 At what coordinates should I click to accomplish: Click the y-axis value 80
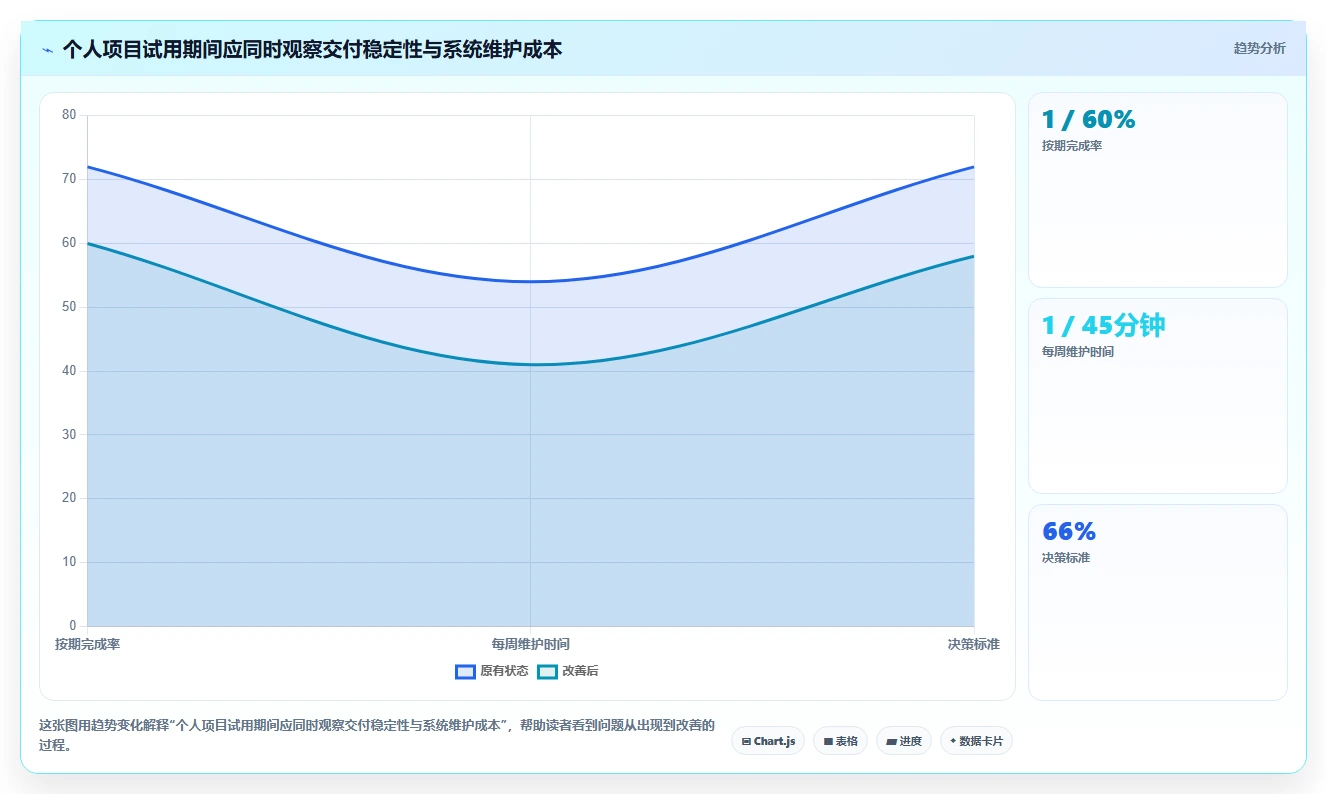coord(69,115)
